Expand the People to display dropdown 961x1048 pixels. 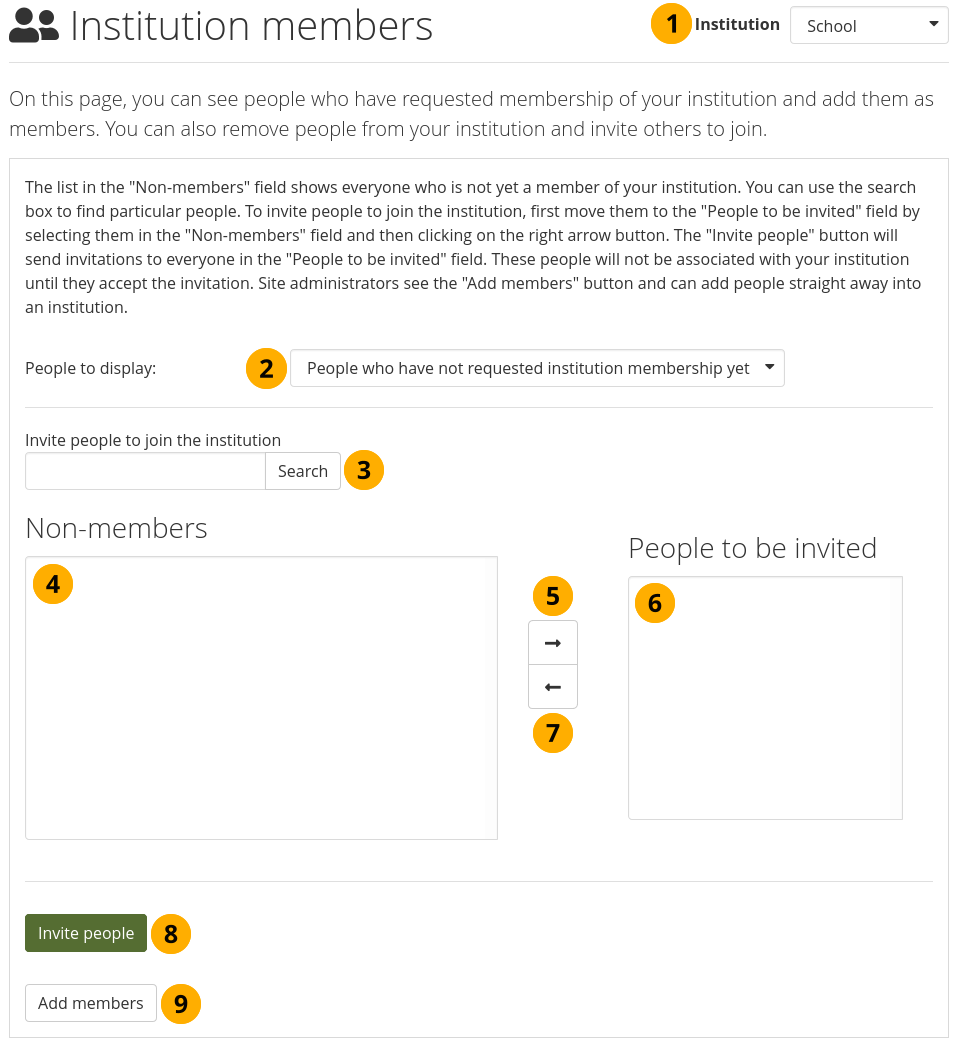pyautogui.click(x=537, y=369)
